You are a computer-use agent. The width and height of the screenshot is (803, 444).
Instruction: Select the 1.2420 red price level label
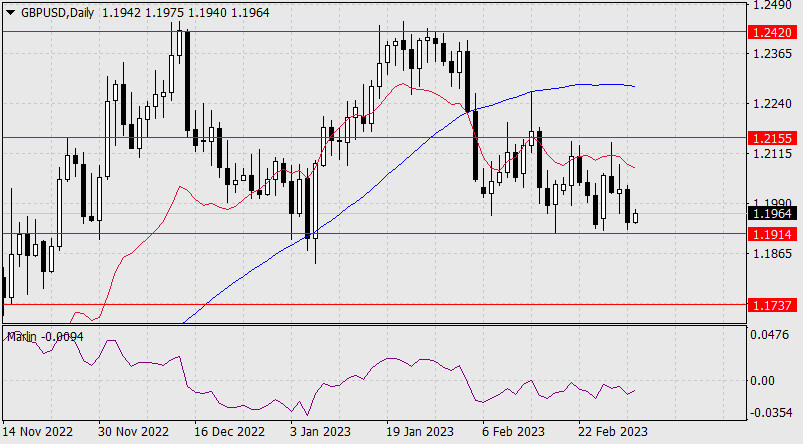pyautogui.click(x=772, y=32)
